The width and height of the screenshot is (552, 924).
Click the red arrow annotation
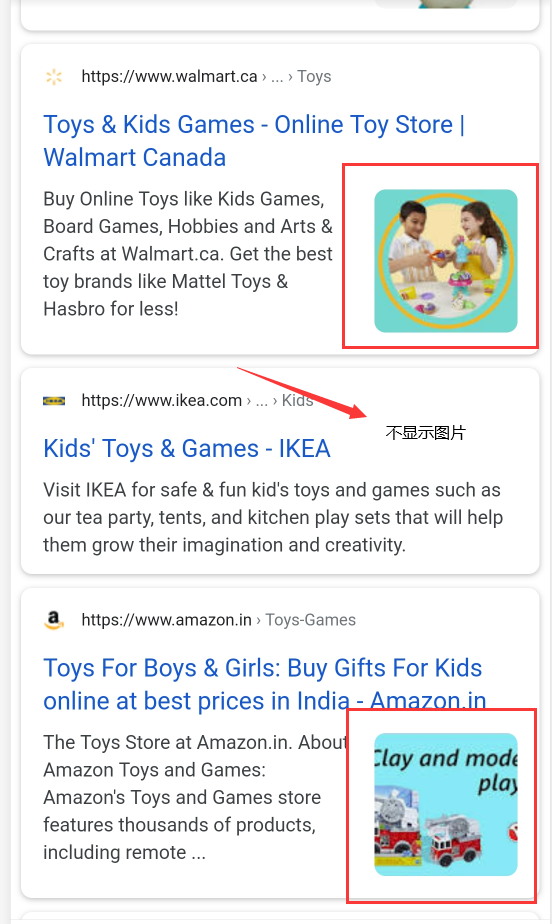click(x=302, y=393)
